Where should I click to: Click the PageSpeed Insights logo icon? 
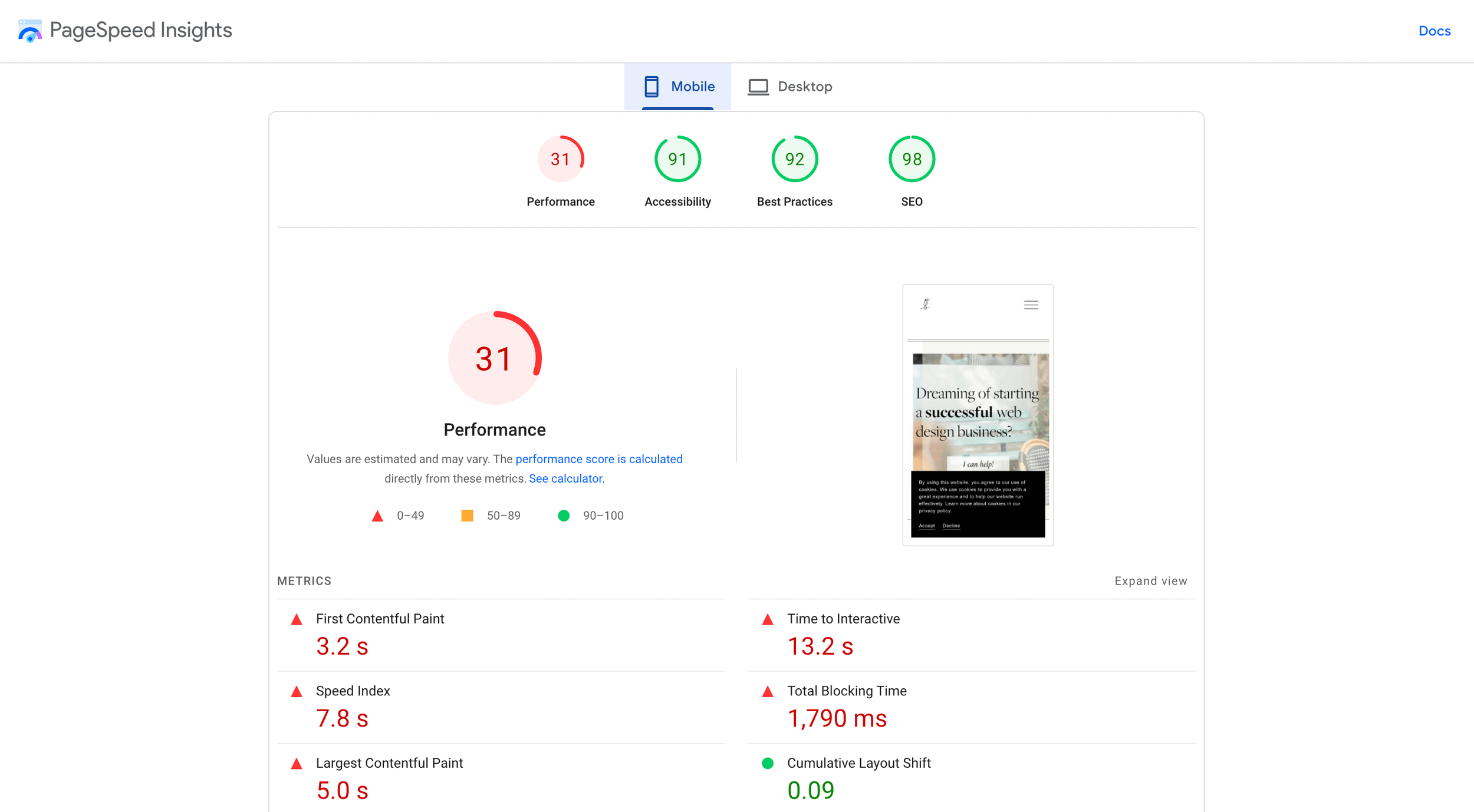click(x=30, y=31)
